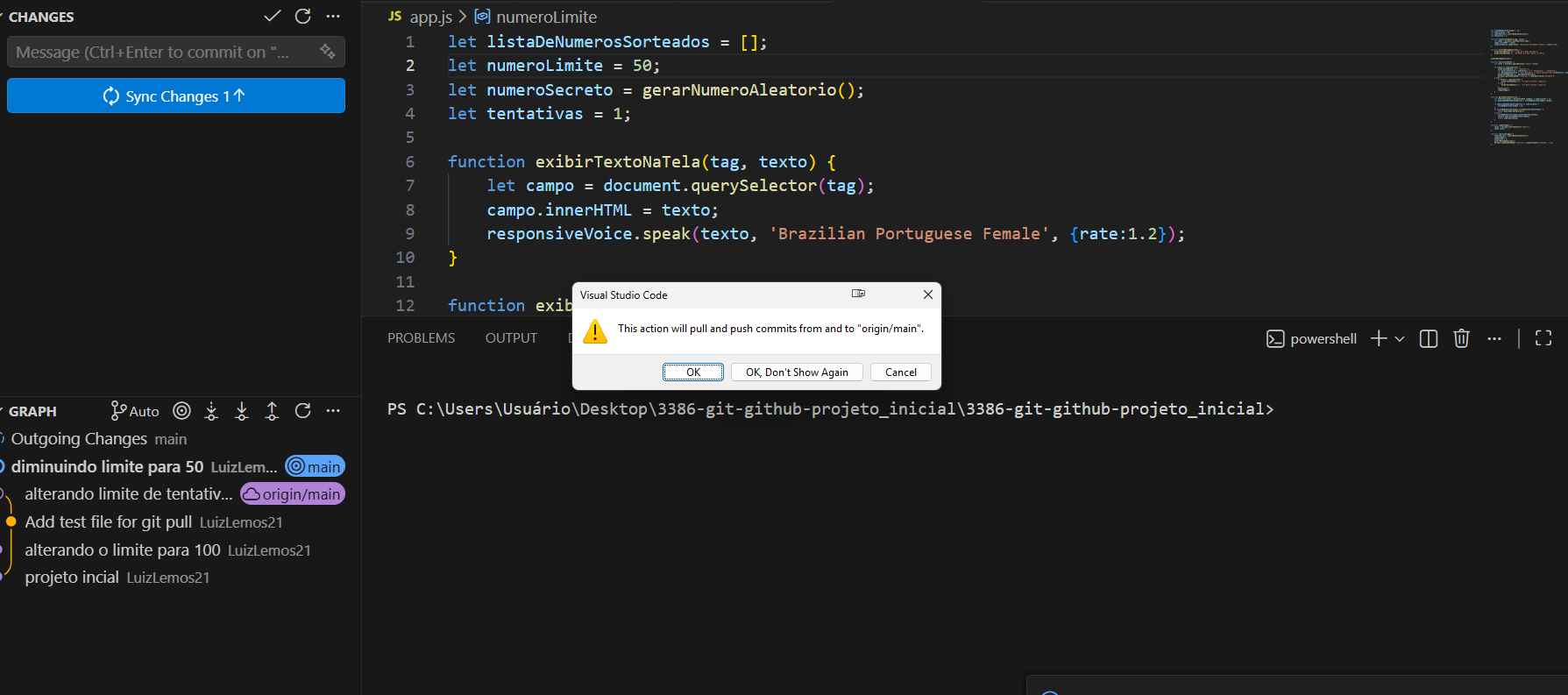Click the commit checkmark icon in Changes header
This screenshot has height=695, width=1568.
[x=273, y=16]
